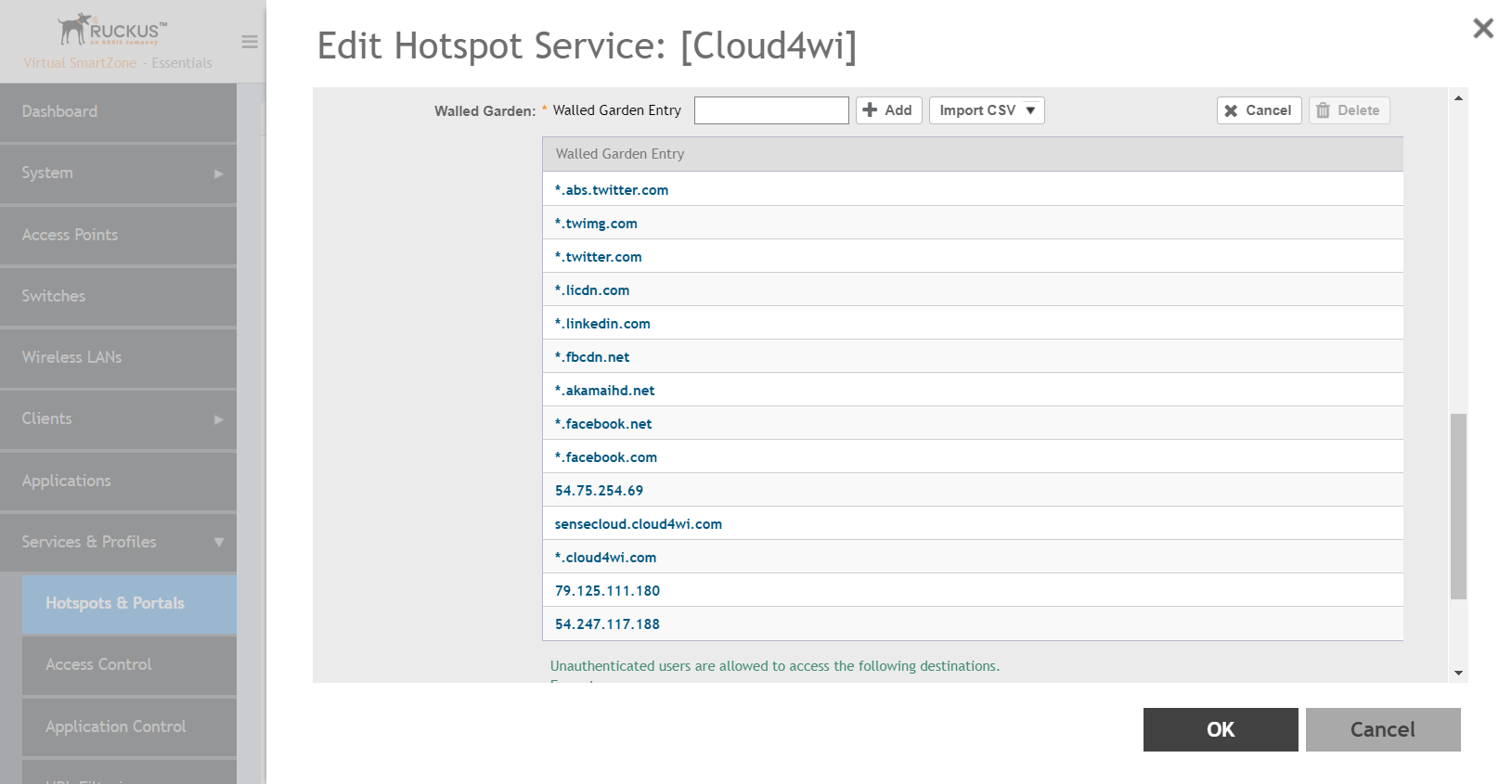Open the Dashboard section
1512x784 pixels.
coord(118,112)
